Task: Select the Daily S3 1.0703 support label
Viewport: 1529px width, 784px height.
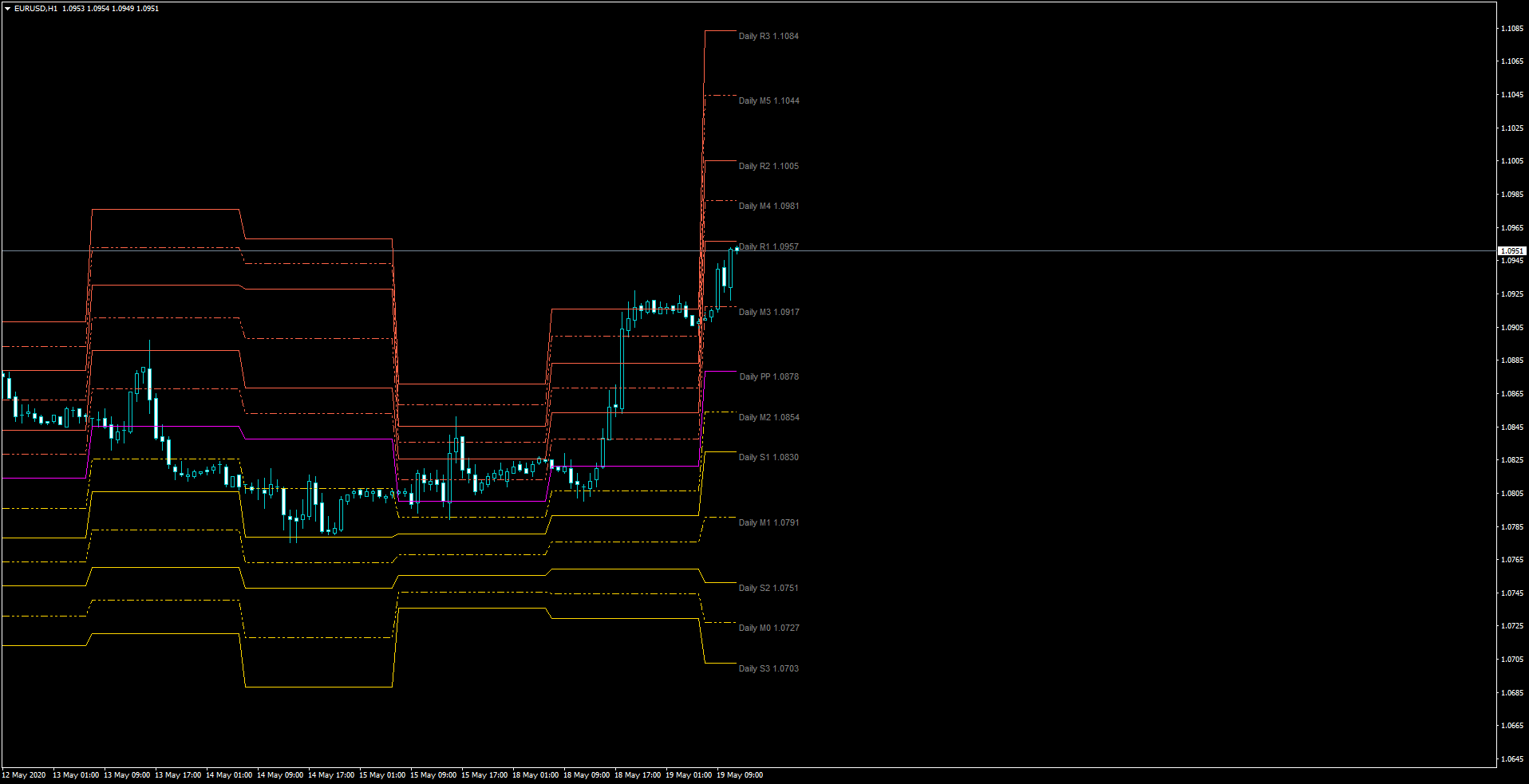Action: [x=768, y=669]
